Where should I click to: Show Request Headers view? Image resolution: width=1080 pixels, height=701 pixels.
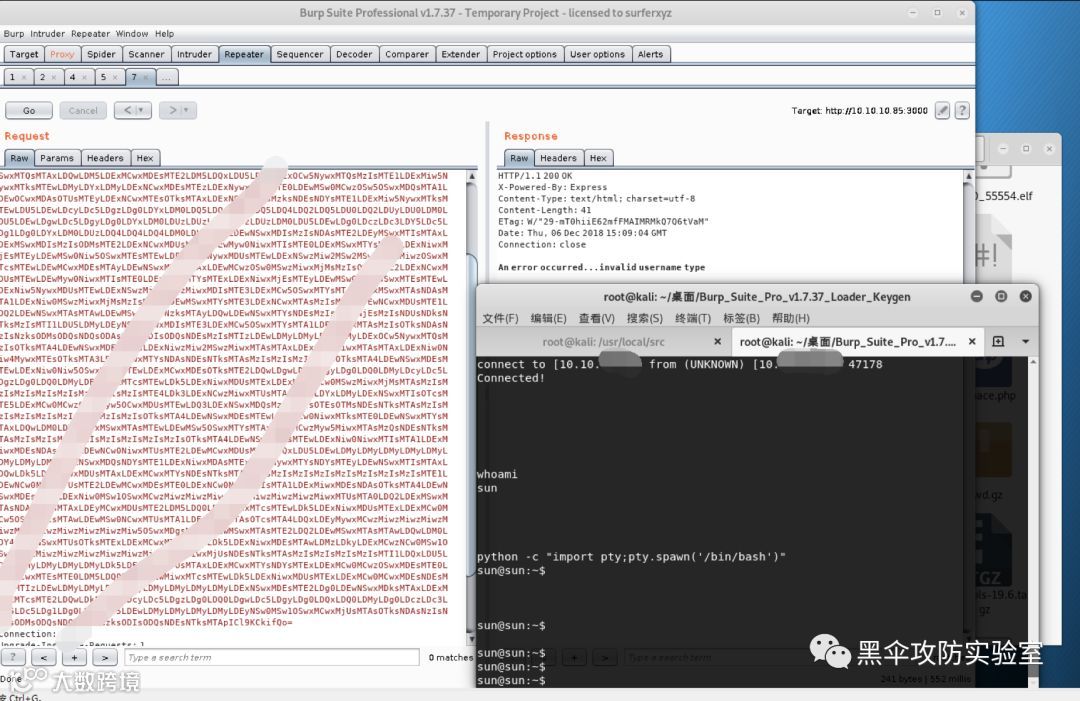[105, 158]
